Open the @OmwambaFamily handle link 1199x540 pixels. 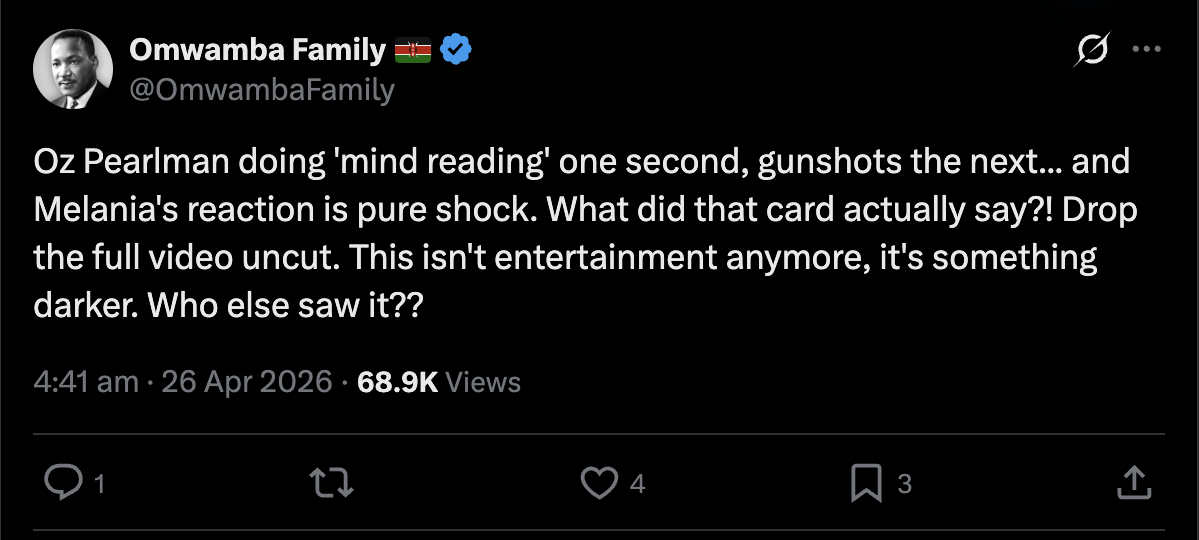click(x=262, y=91)
